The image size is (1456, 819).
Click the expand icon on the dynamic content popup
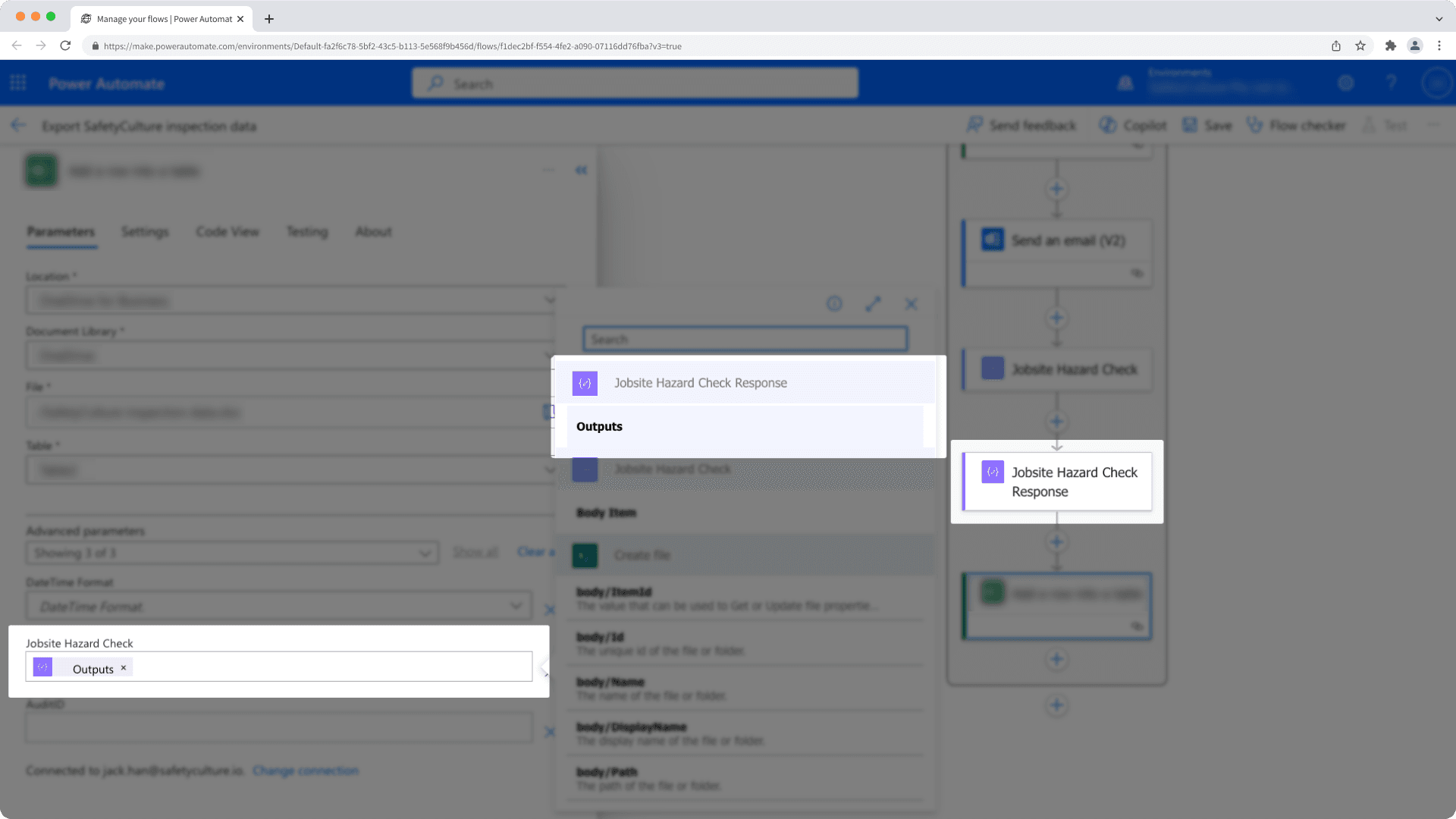pos(873,303)
